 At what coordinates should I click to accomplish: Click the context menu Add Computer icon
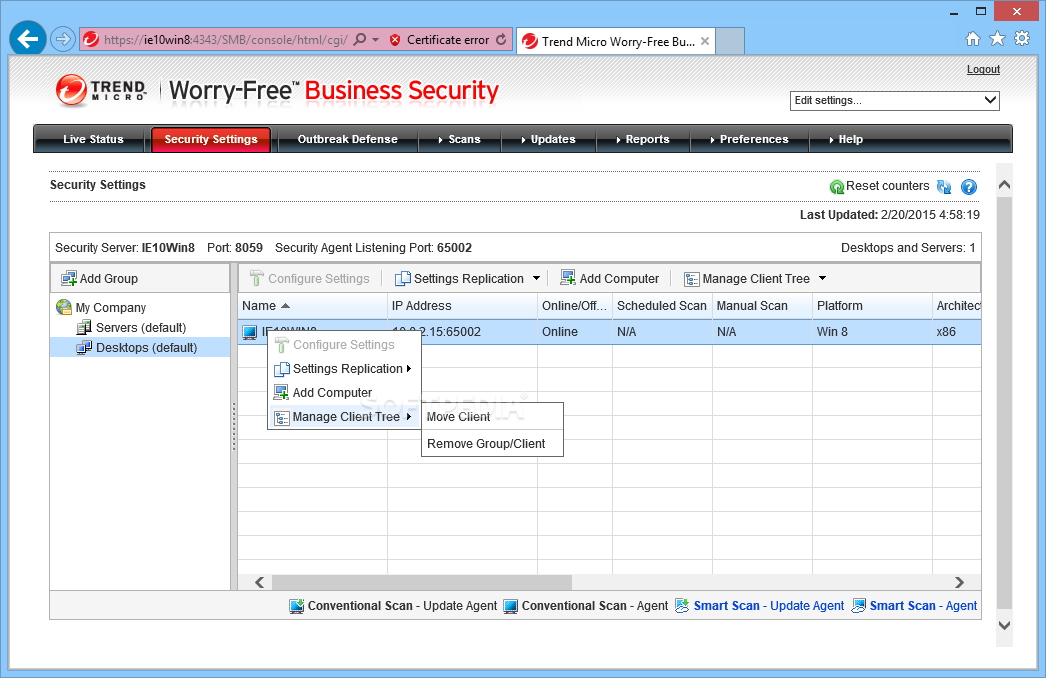(x=282, y=392)
